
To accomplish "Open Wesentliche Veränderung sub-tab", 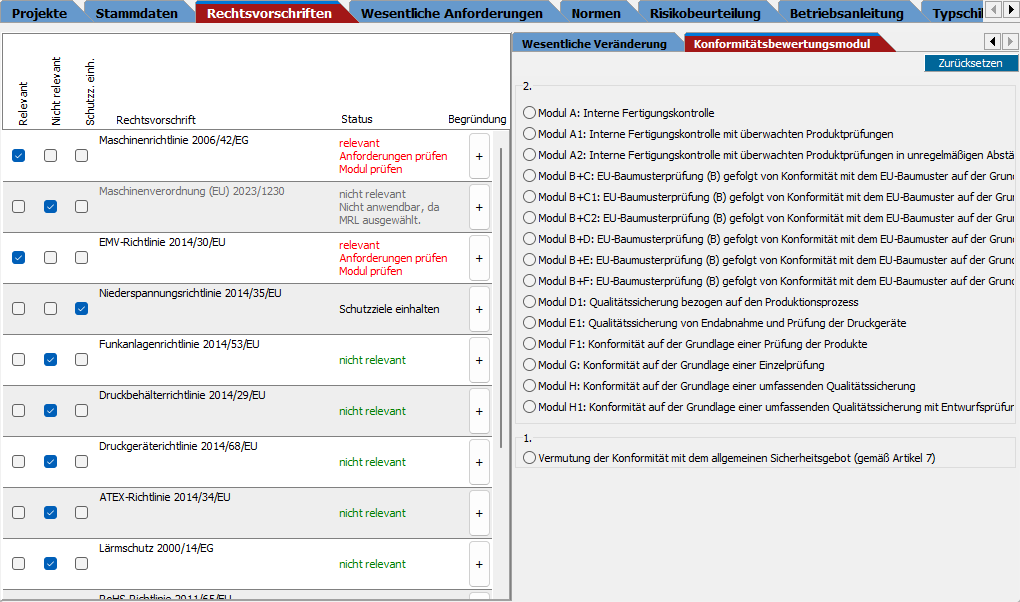I will tap(593, 44).
